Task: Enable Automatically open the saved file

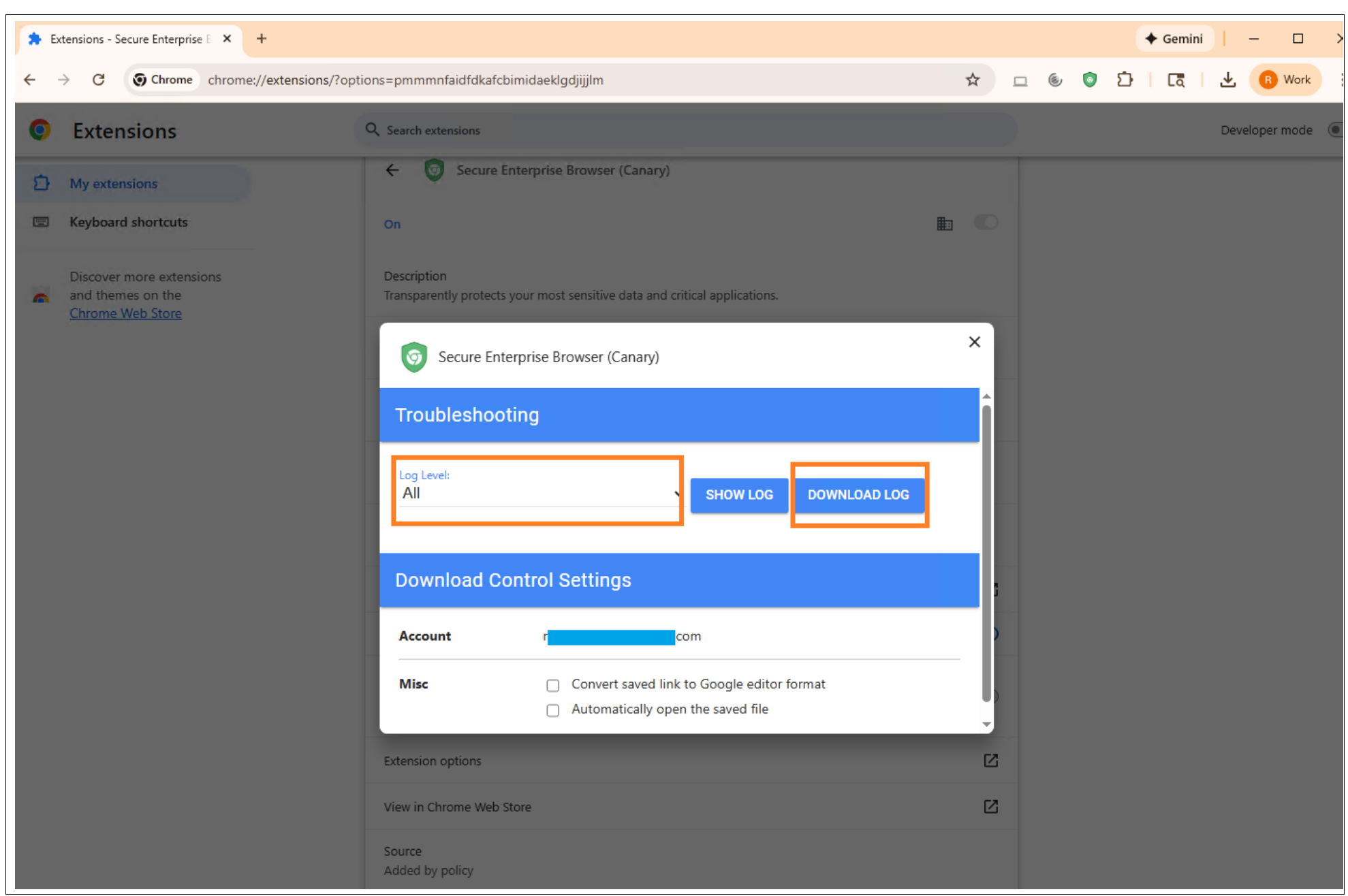Action: [553, 710]
